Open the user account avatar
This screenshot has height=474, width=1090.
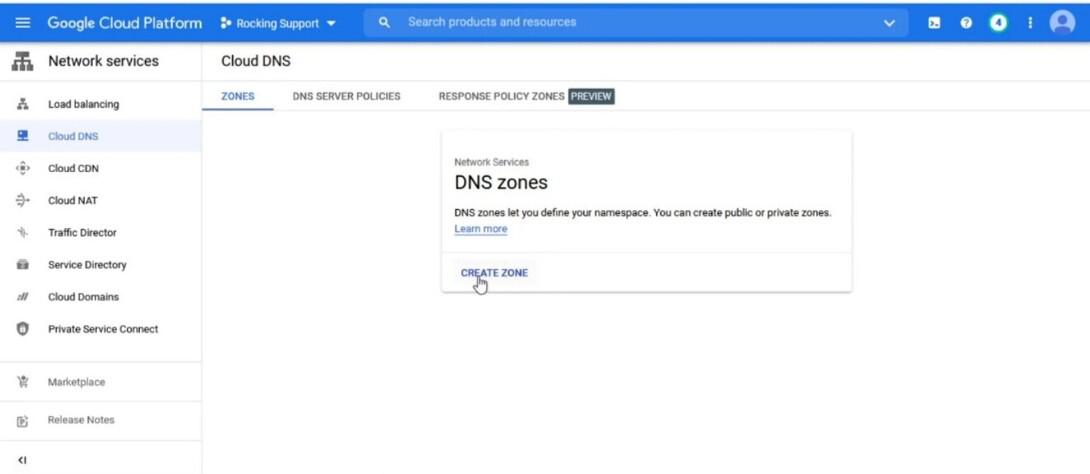click(1062, 22)
